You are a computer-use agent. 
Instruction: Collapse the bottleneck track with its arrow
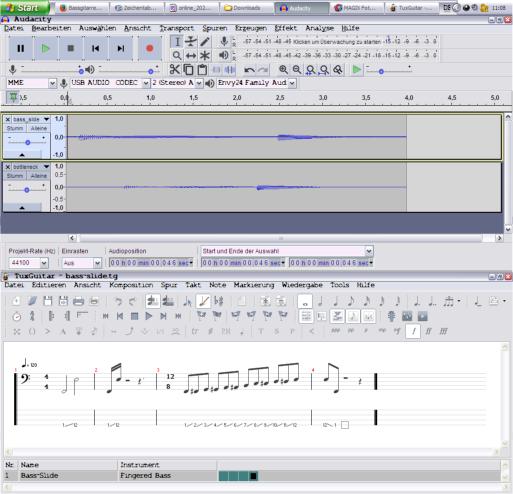point(22,208)
